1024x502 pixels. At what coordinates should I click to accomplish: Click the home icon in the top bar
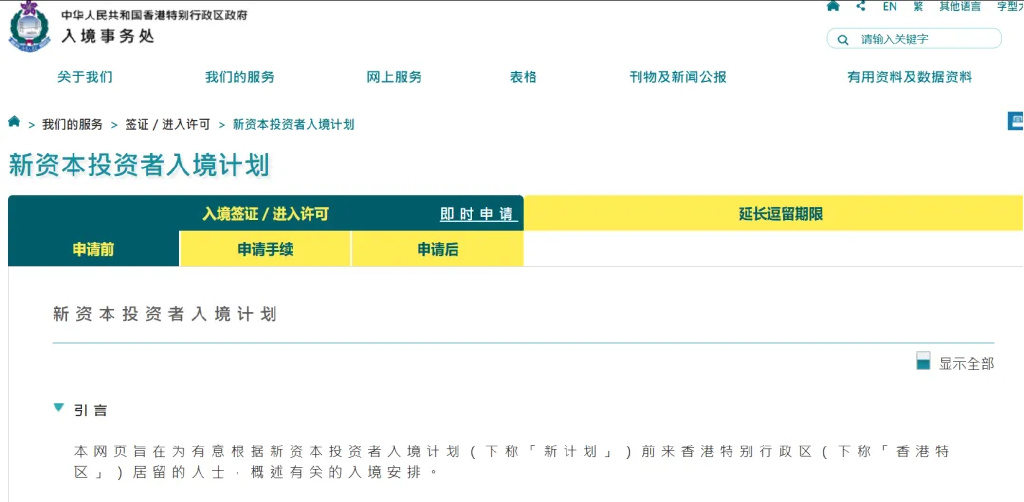[833, 6]
